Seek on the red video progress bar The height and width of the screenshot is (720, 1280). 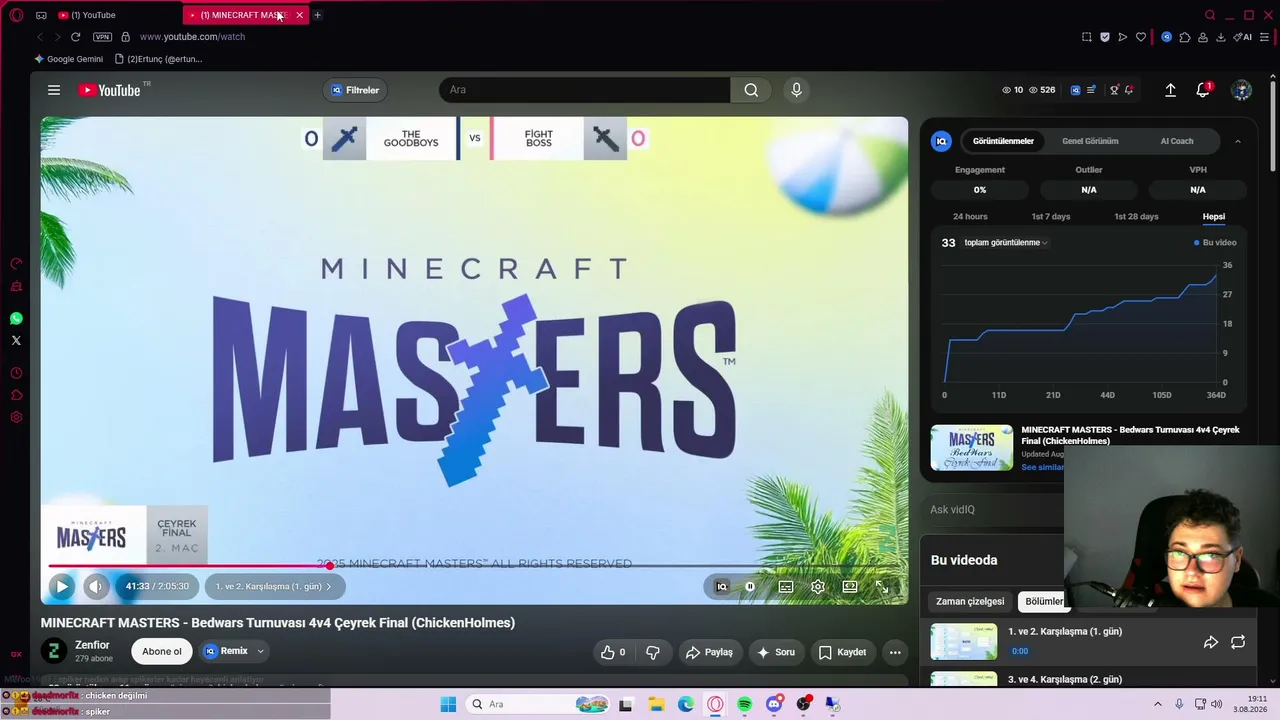tap(474, 566)
